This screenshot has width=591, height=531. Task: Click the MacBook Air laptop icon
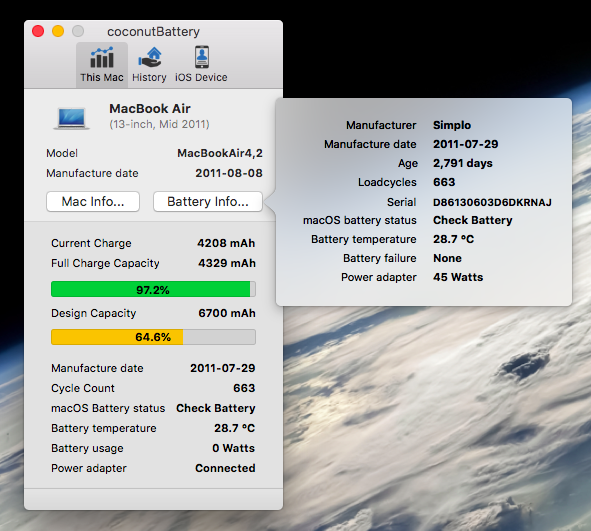tap(72, 118)
